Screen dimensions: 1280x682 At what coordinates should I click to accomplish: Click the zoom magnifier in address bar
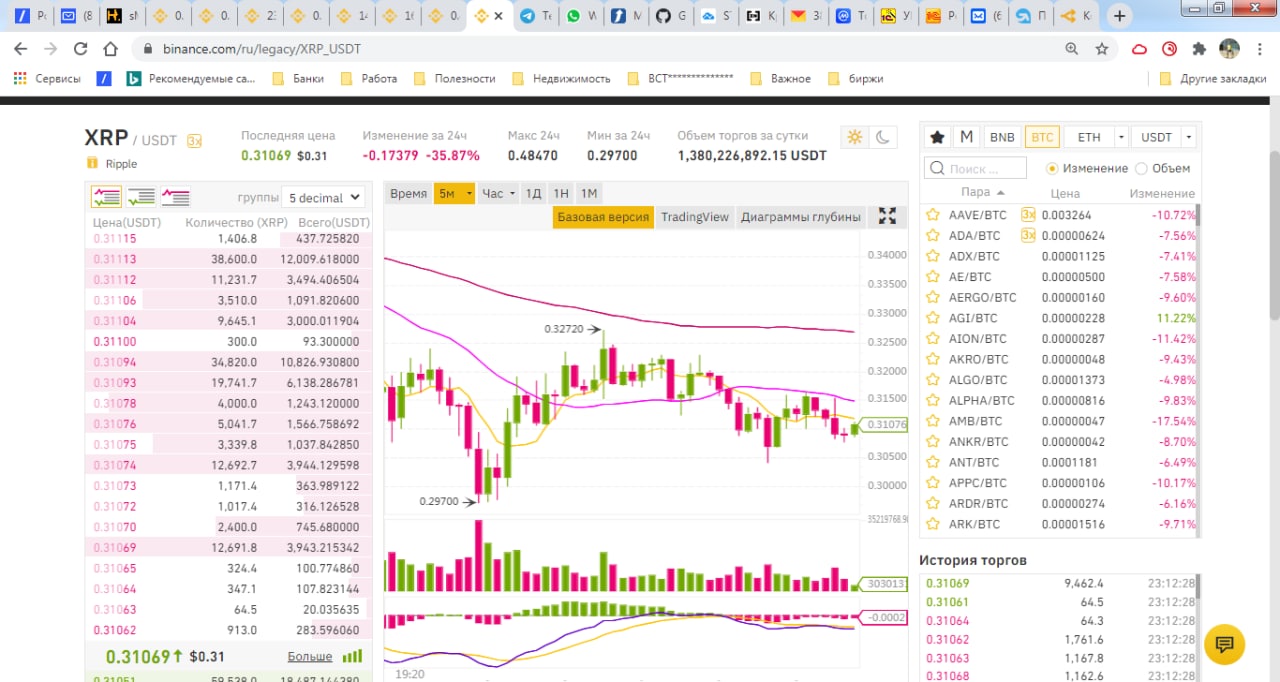coord(1072,48)
